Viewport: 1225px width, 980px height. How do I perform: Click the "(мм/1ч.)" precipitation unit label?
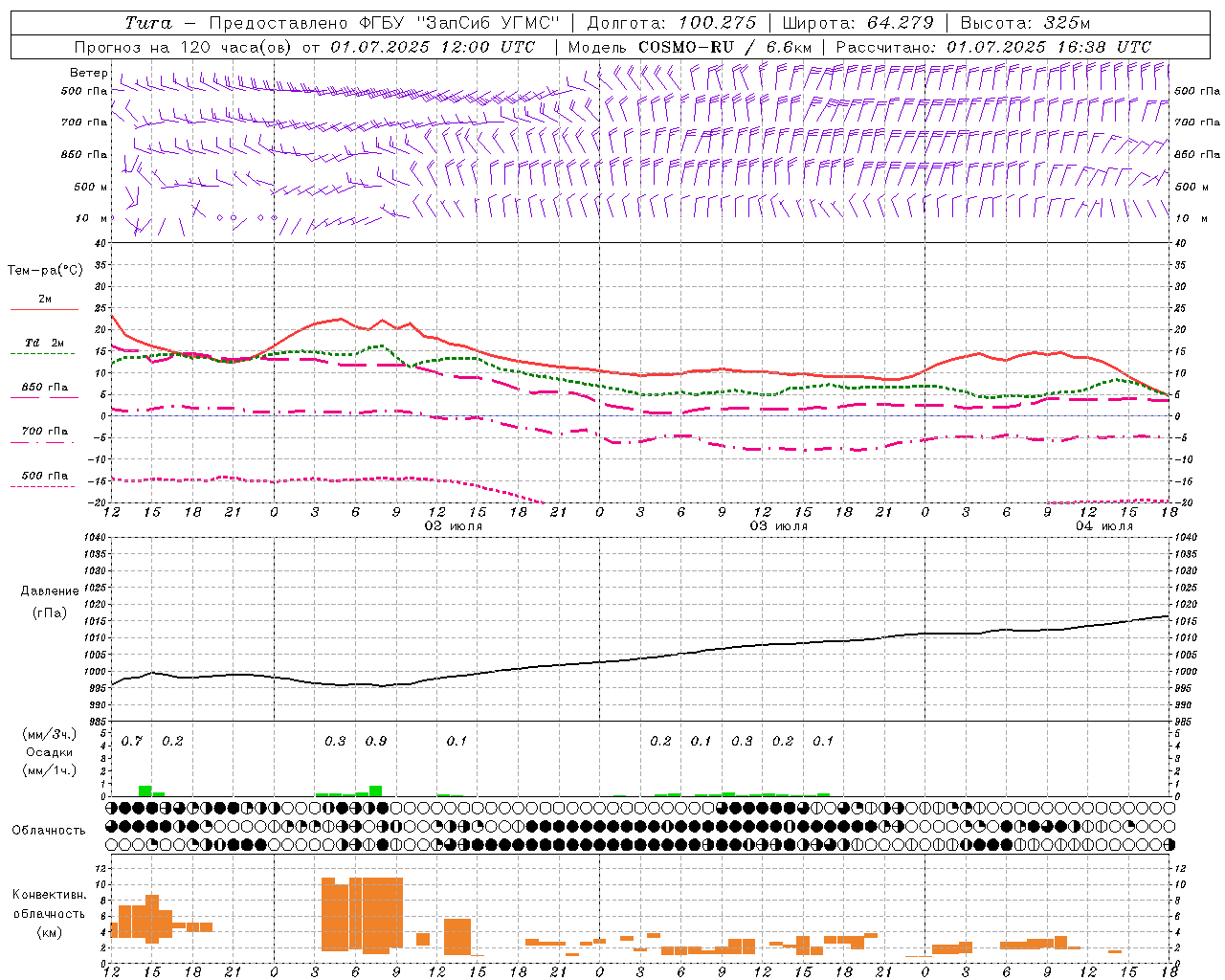[x=50, y=770]
